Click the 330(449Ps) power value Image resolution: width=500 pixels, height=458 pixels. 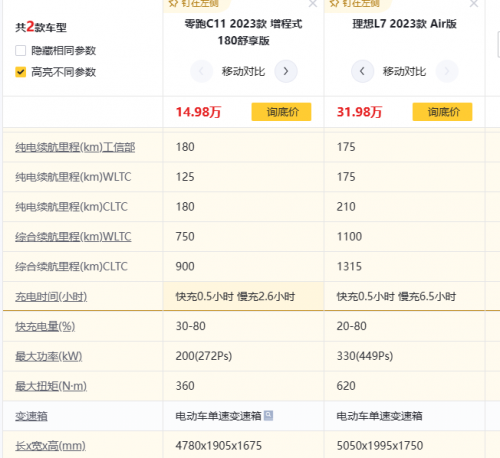click(365, 356)
